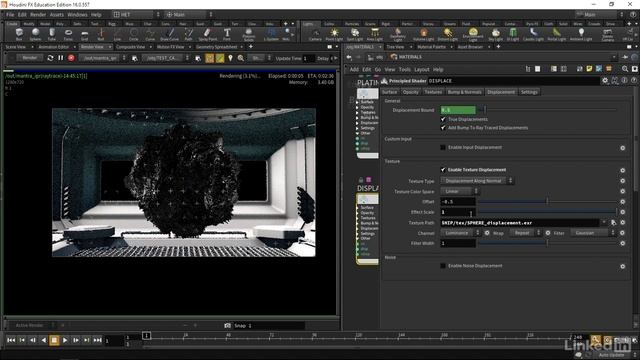
Task: Add a Volume Light
Action: point(423,34)
